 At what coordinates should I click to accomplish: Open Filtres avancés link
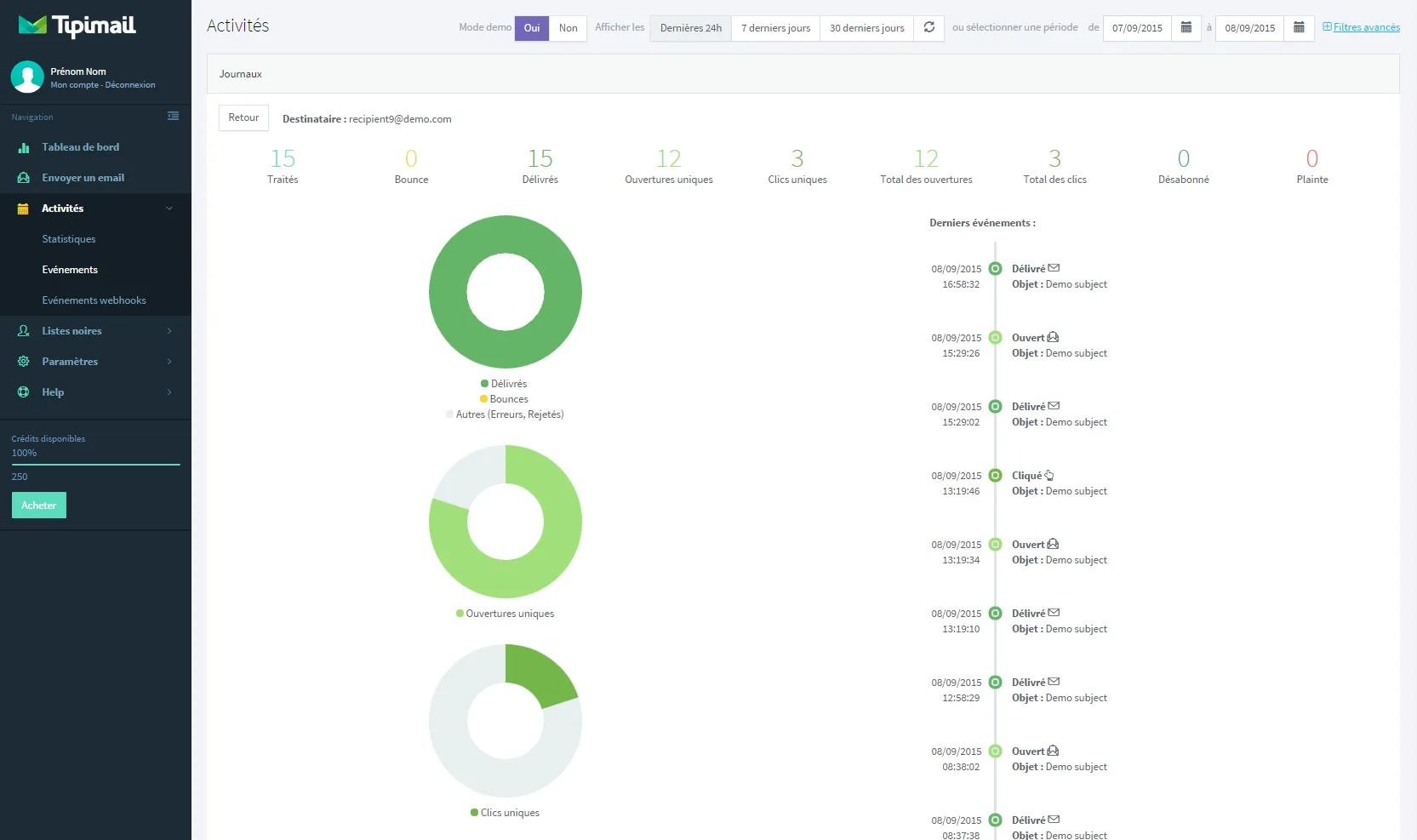tap(1367, 27)
